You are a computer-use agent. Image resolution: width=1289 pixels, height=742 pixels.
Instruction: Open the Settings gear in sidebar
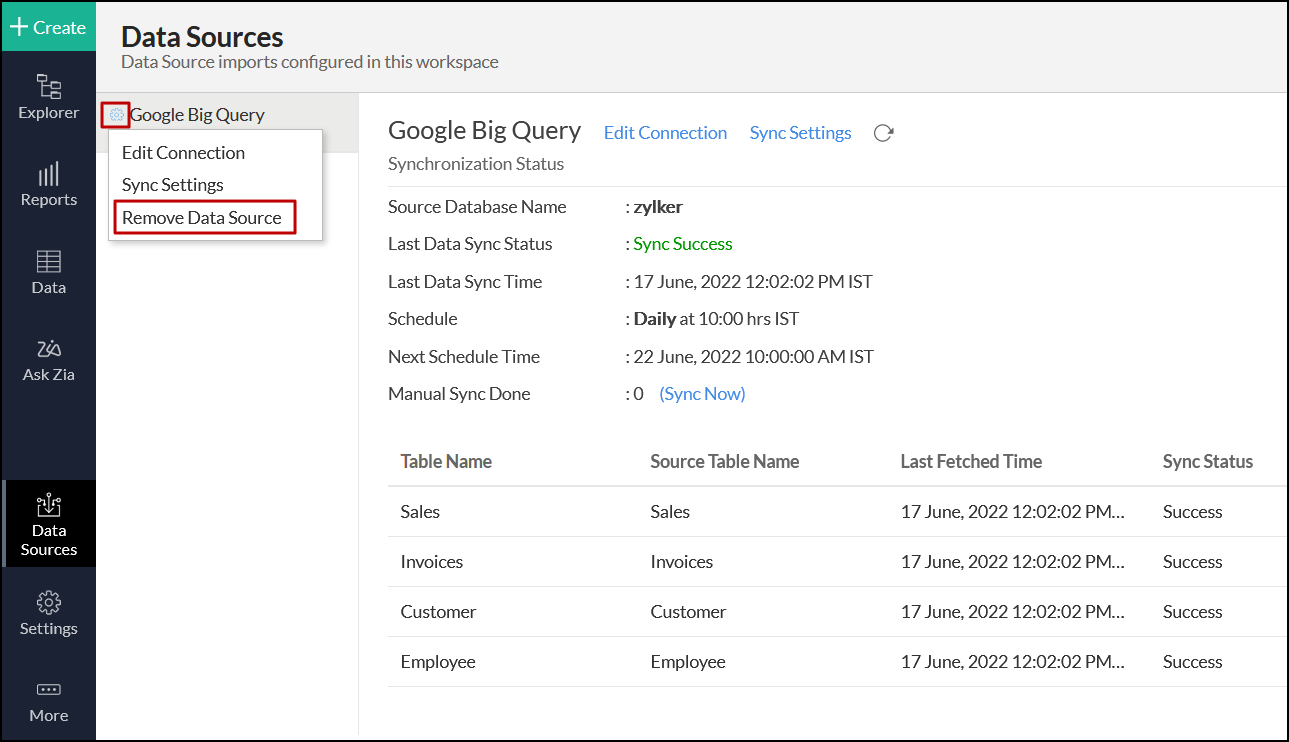[x=48, y=613]
